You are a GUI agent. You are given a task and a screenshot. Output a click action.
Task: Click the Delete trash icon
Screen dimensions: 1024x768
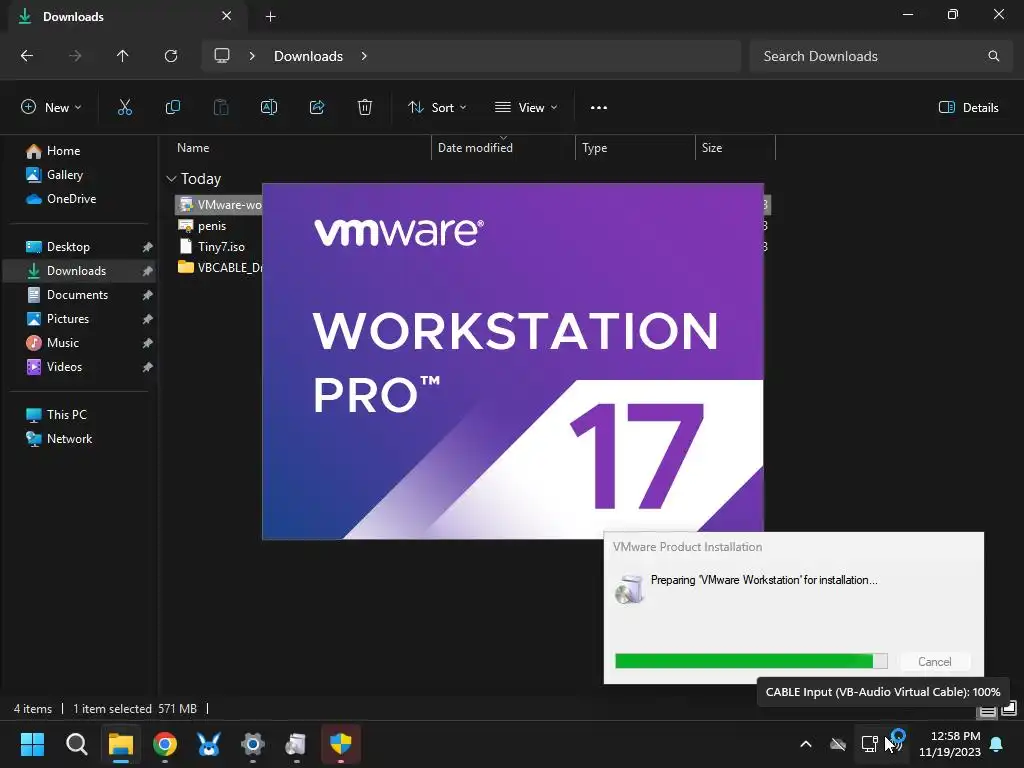tap(365, 108)
